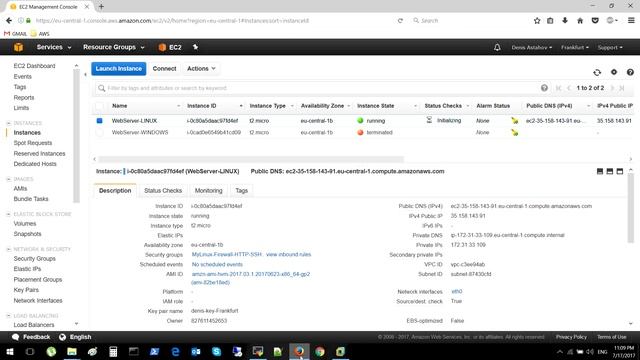Focus the browser Search box
Viewport: 640px width, 360px height.
[x=469, y=20]
